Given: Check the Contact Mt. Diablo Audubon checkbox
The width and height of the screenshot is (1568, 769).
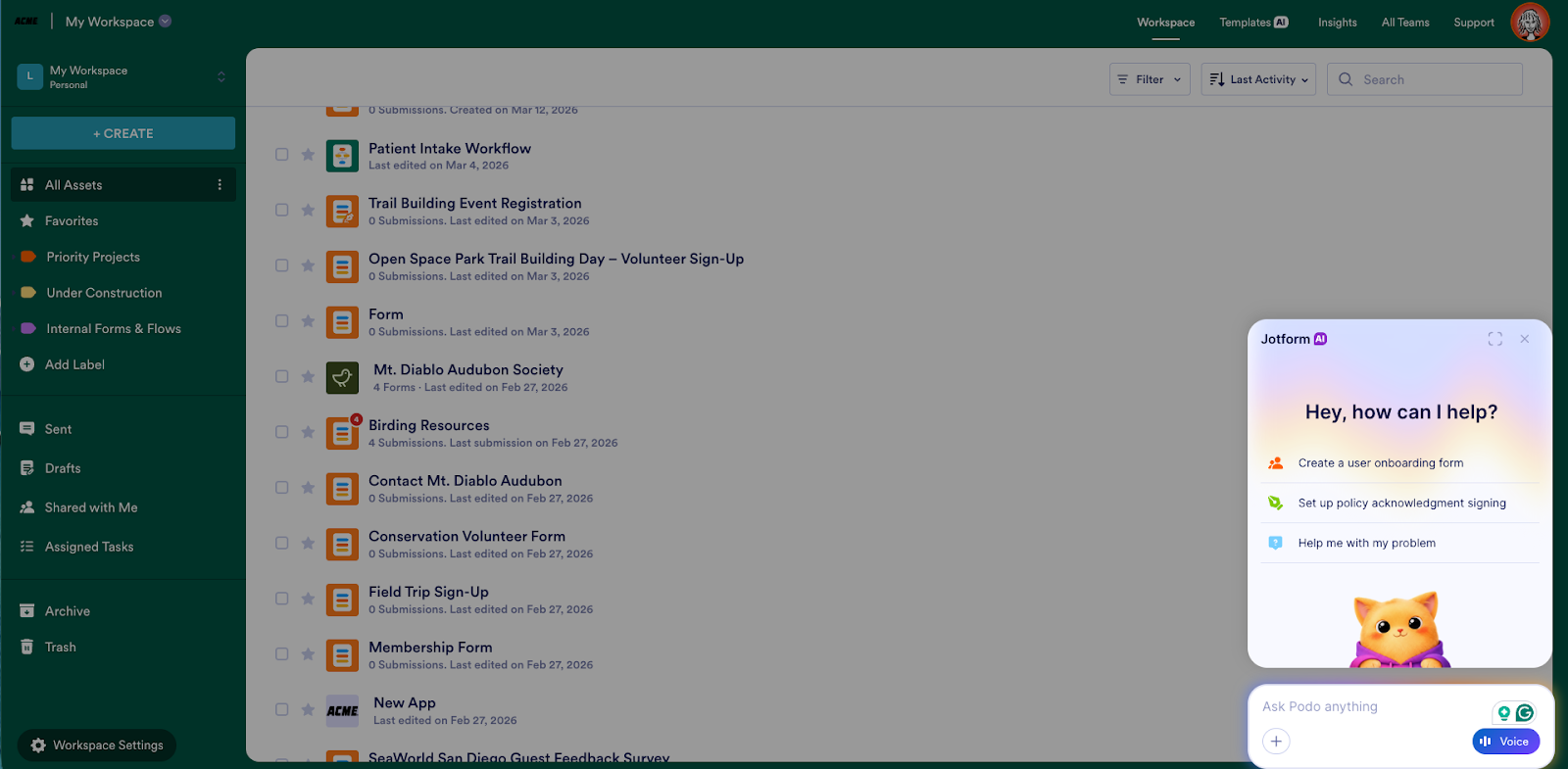Looking at the screenshot, I should click(x=282, y=488).
